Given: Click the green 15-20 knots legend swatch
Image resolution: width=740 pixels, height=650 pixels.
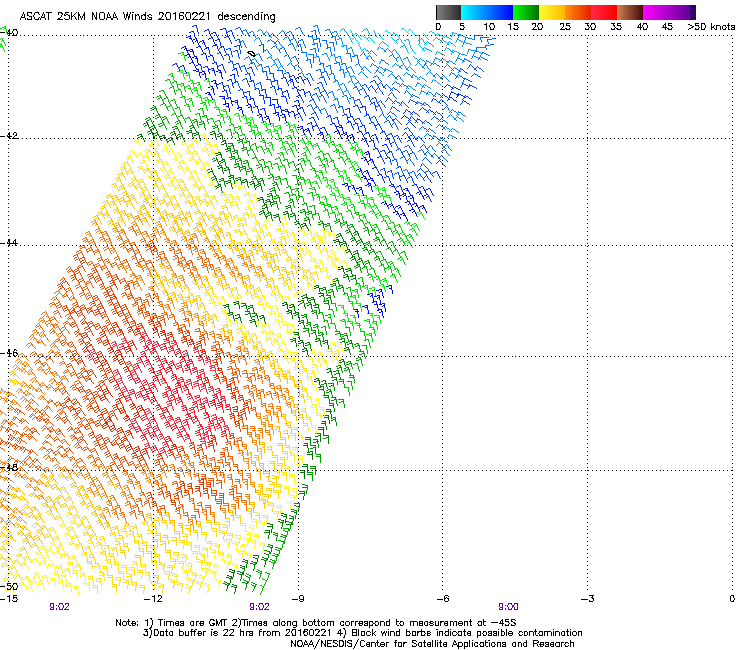Looking at the screenshot, I should pos(526,12).
